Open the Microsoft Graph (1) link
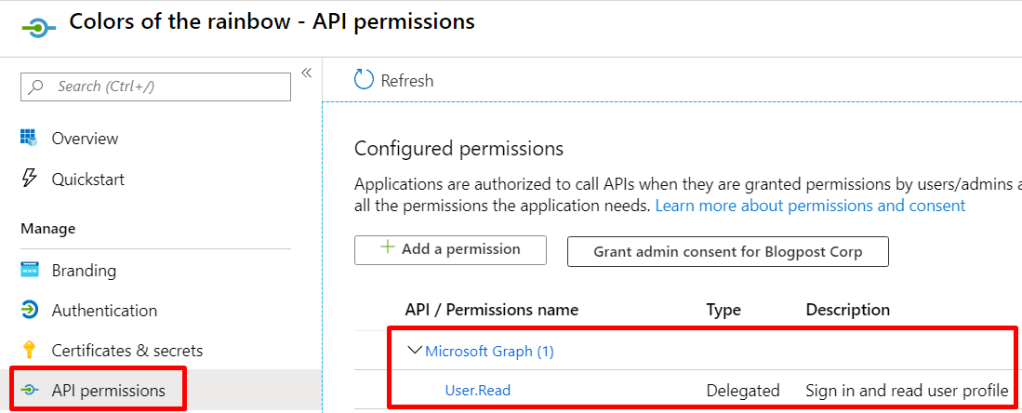 coord(489,351)
